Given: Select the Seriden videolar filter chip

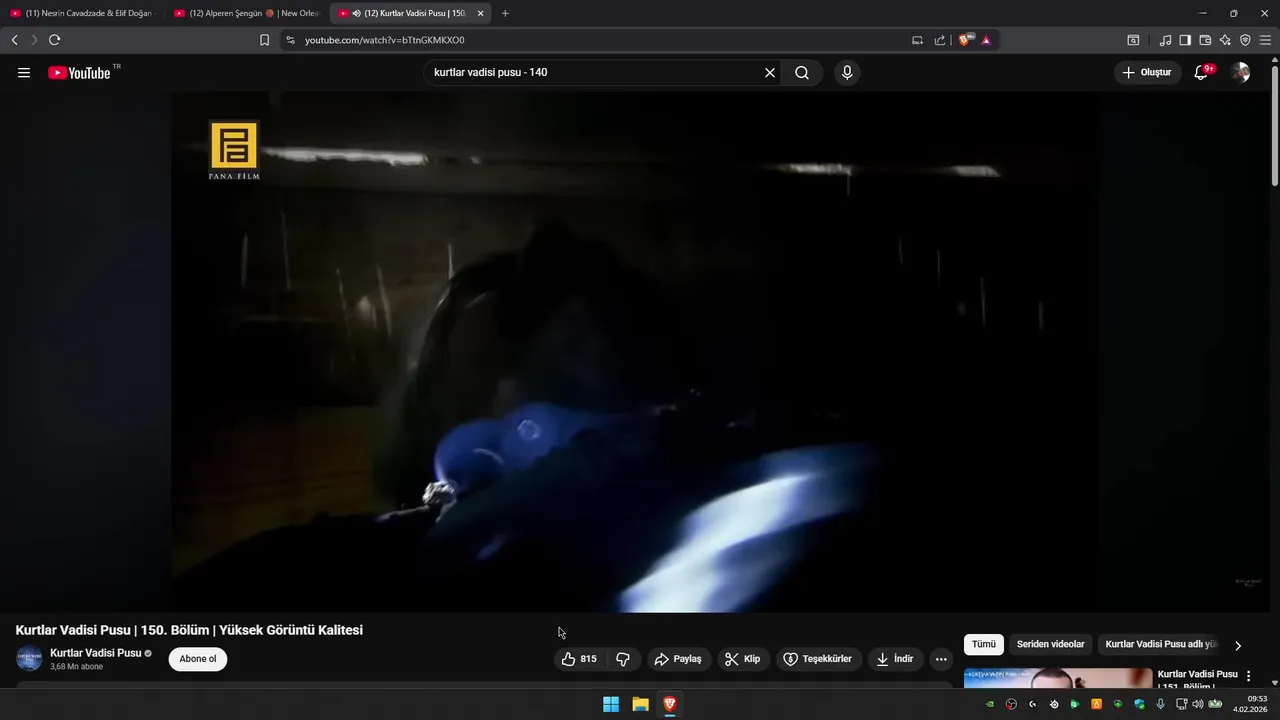Looking at the screenshot, I should coord(1050,645).
